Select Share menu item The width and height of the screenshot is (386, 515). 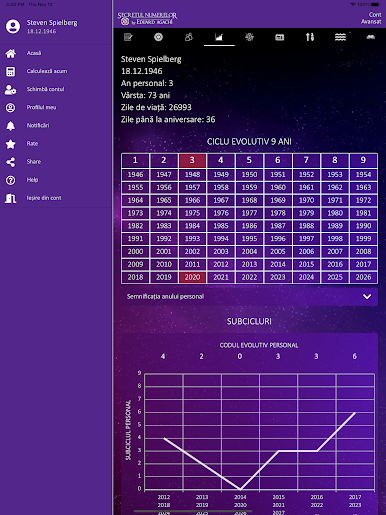[x=34, y=162]
